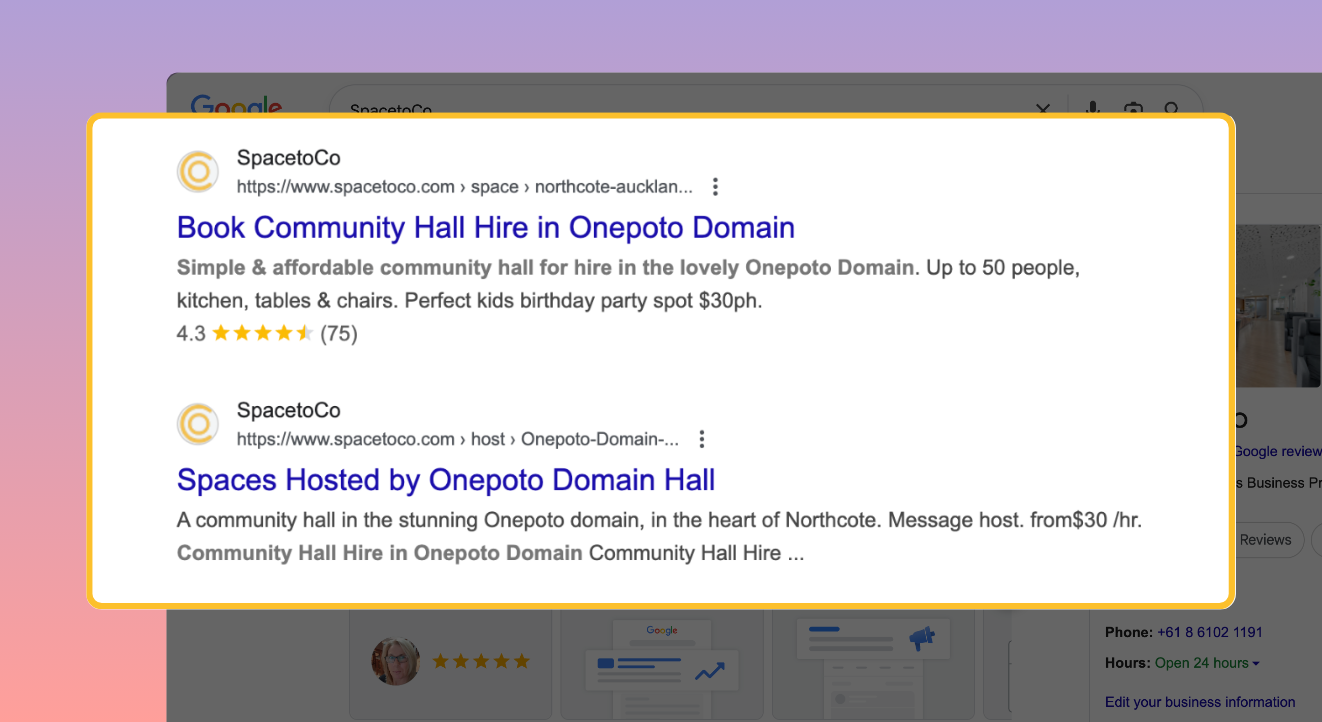Click SpacetoCo favicon of second search result

pyautogui.click(x=198, y=424)
